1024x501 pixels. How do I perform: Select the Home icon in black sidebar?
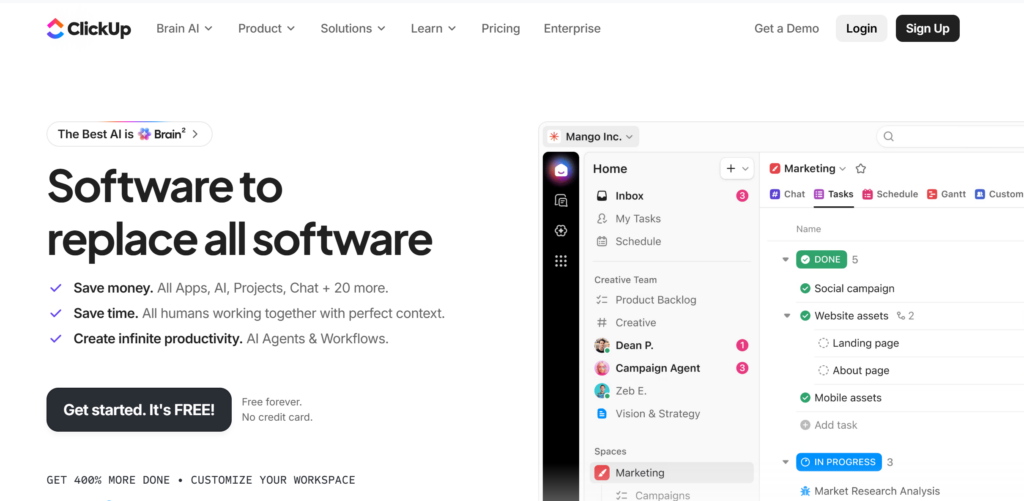pos(561,170)
